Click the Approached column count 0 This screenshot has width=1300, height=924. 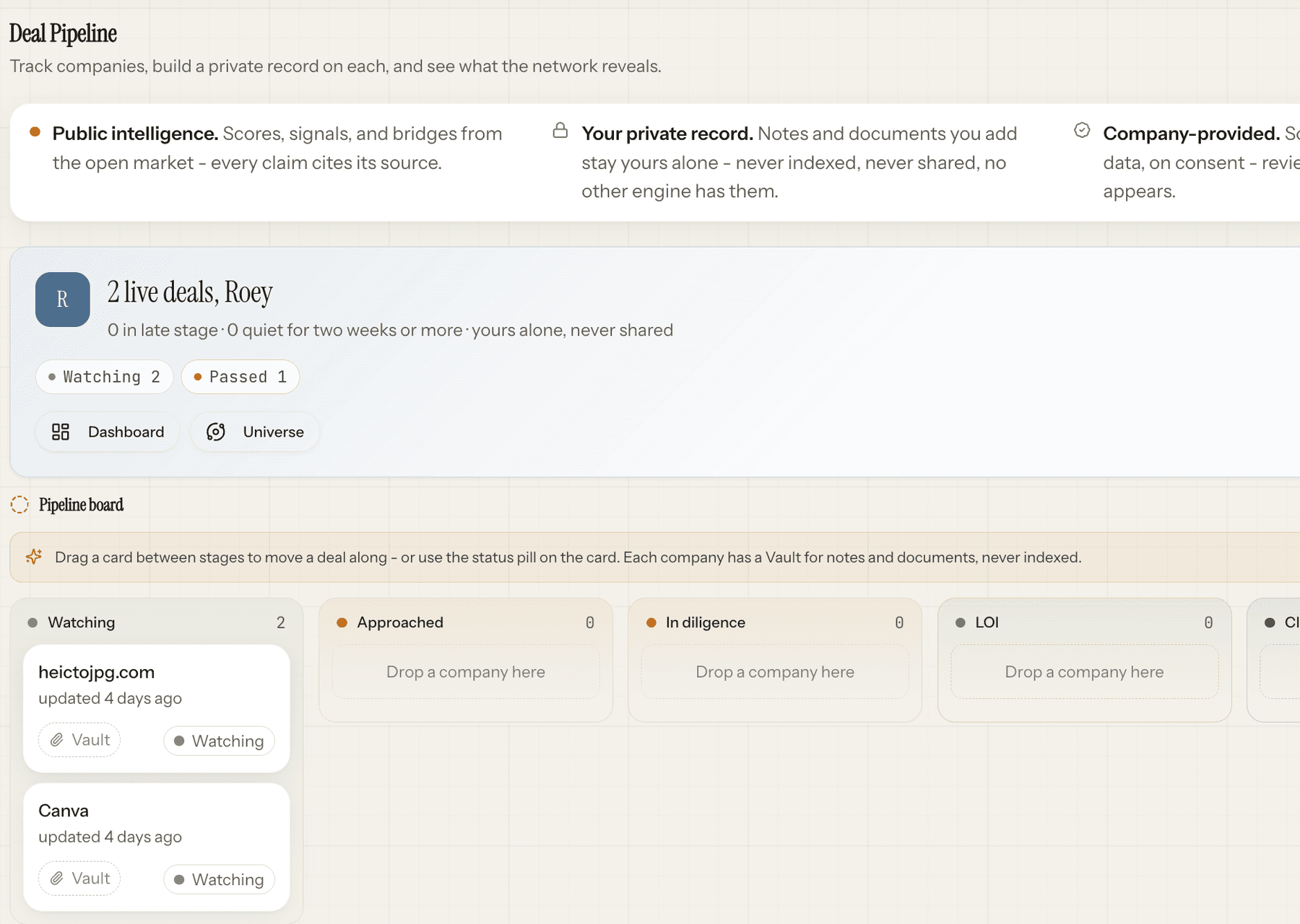tap(590, 622)
